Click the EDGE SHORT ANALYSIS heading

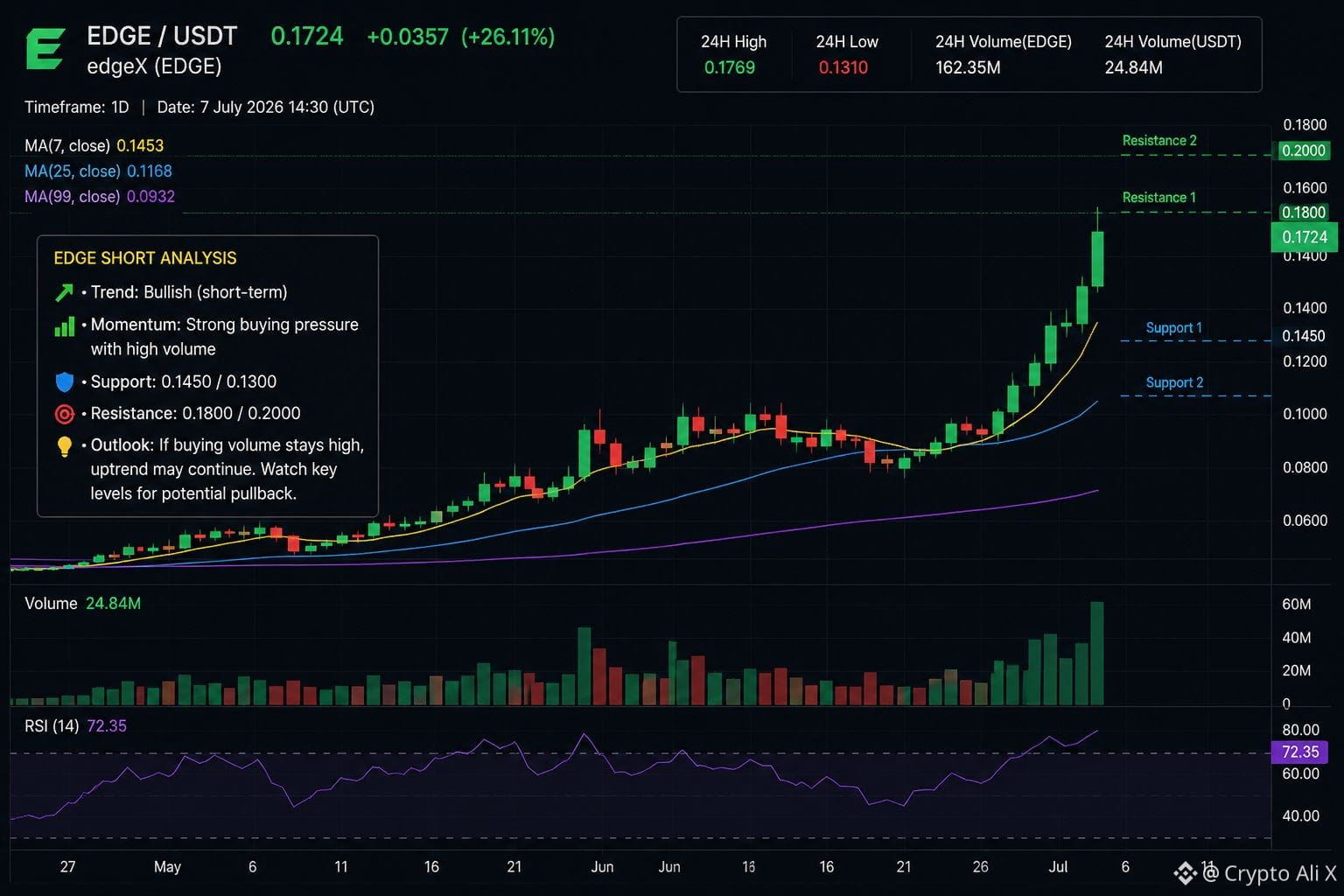[145, 258]
